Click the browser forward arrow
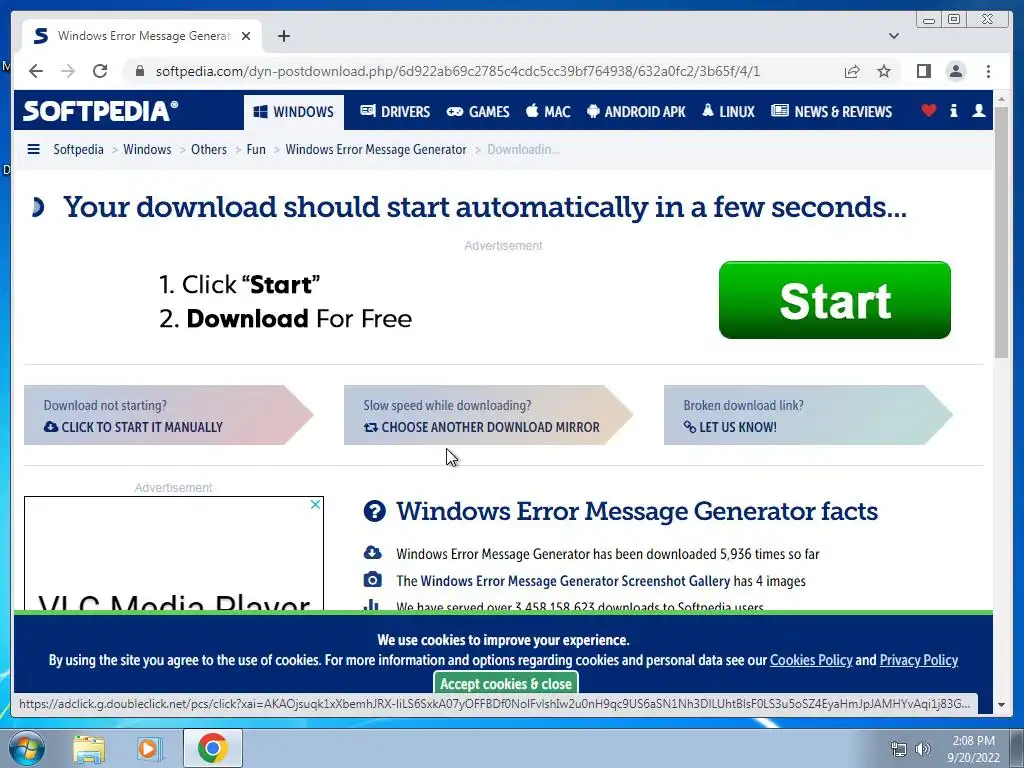1024x768 pixels. click(x=68, y=71)
